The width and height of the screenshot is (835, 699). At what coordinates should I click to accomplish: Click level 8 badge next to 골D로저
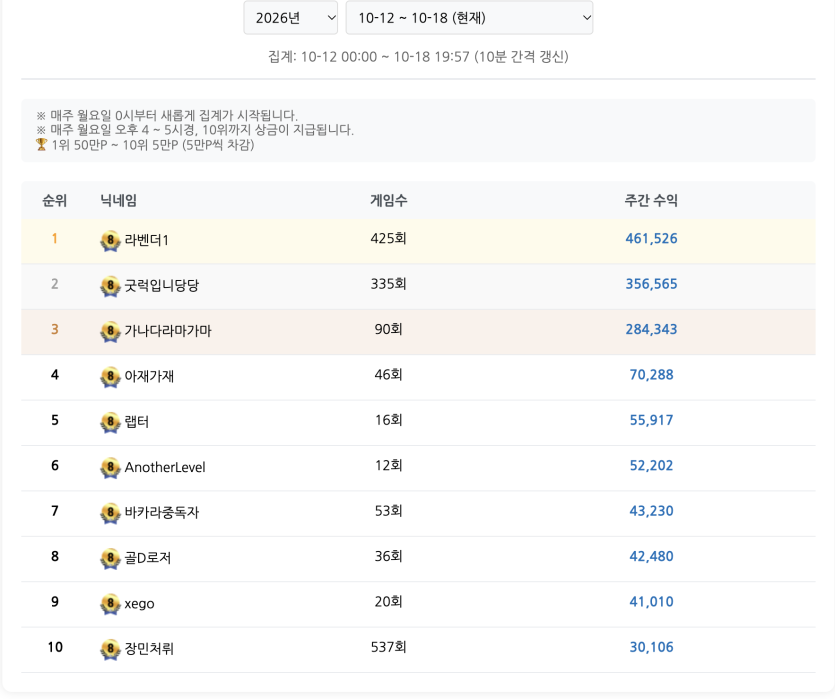110,558
